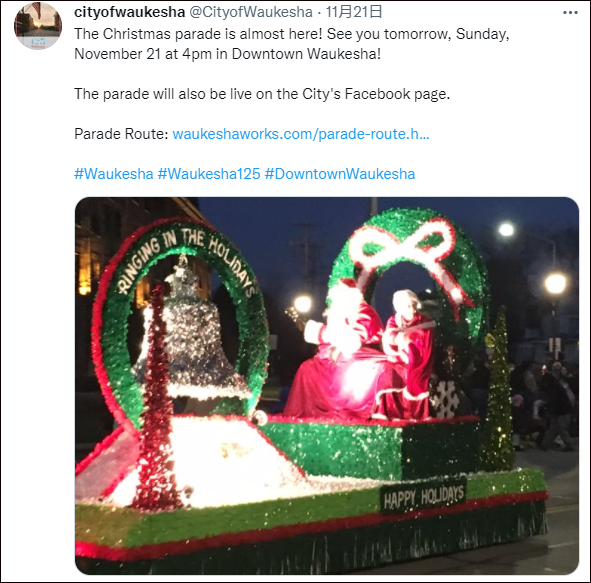Open the parade float photo

click(x=327, y=386)
